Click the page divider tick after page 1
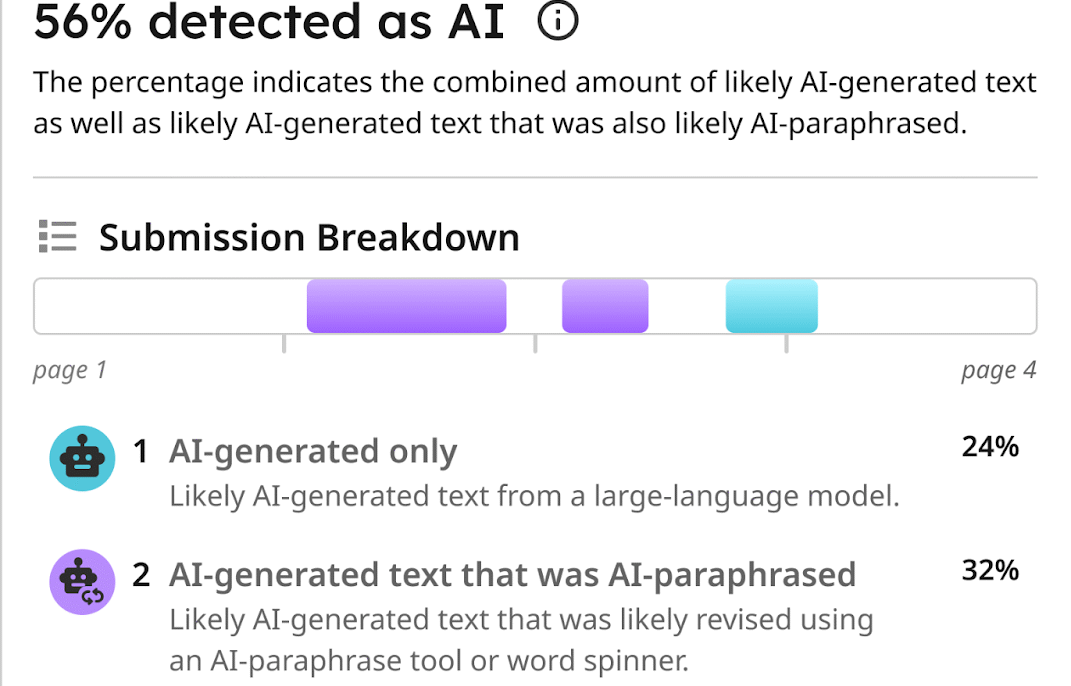Viewport: 1071px width, 686px height. tap(283, 345)
